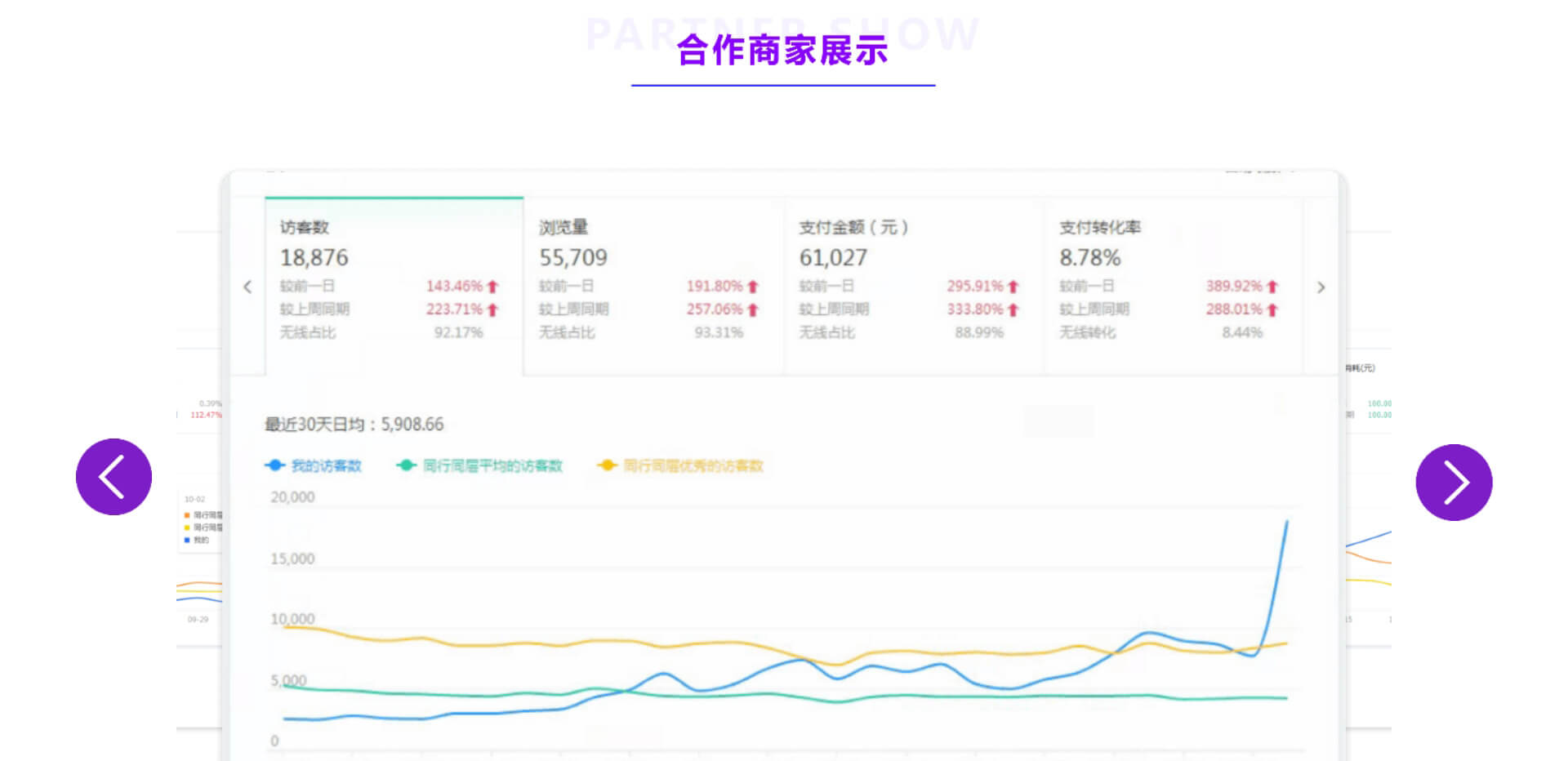Click the purple previous slide arrow

[114, 477]
